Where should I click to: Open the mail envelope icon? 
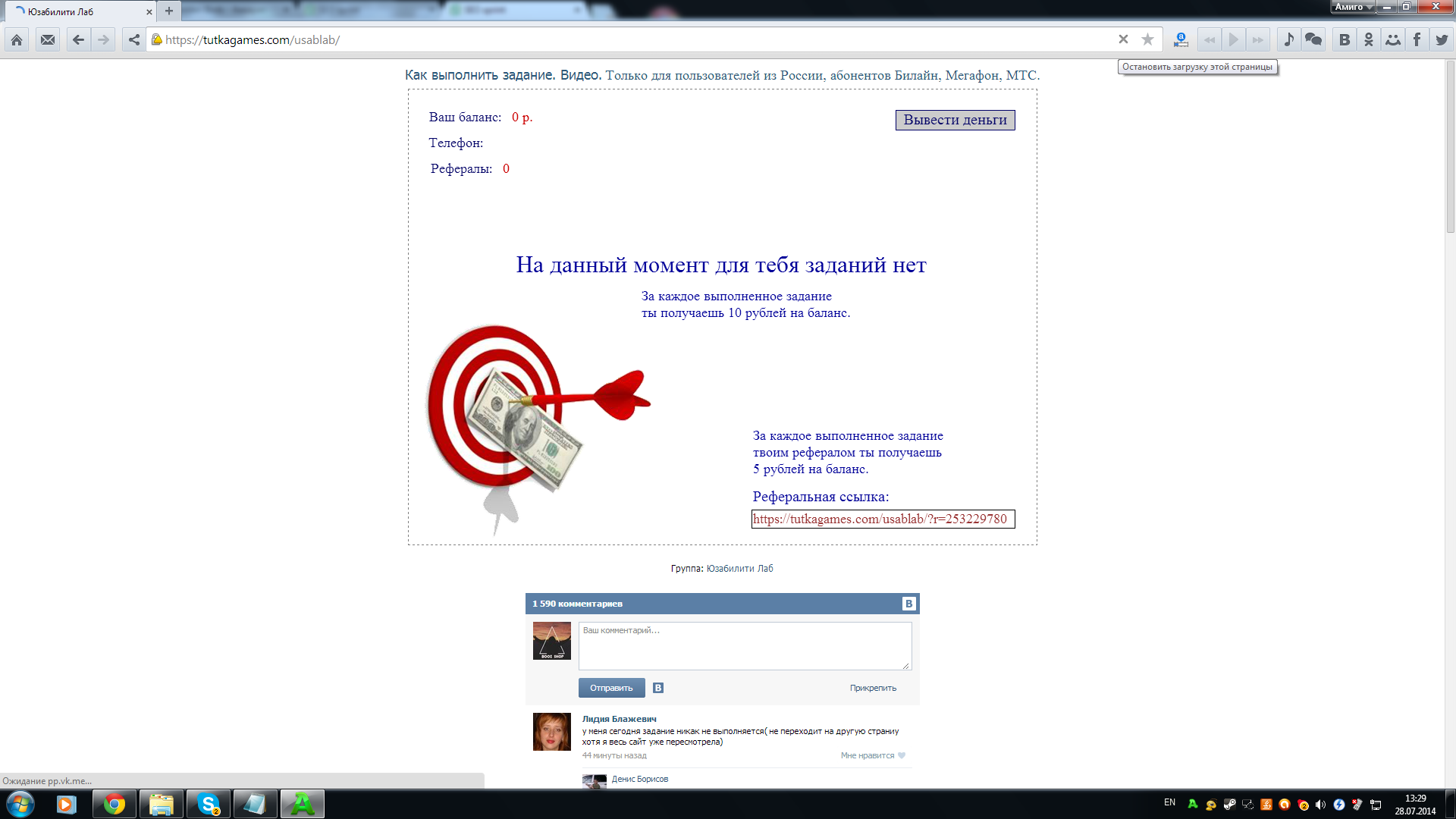pos(48,39)
